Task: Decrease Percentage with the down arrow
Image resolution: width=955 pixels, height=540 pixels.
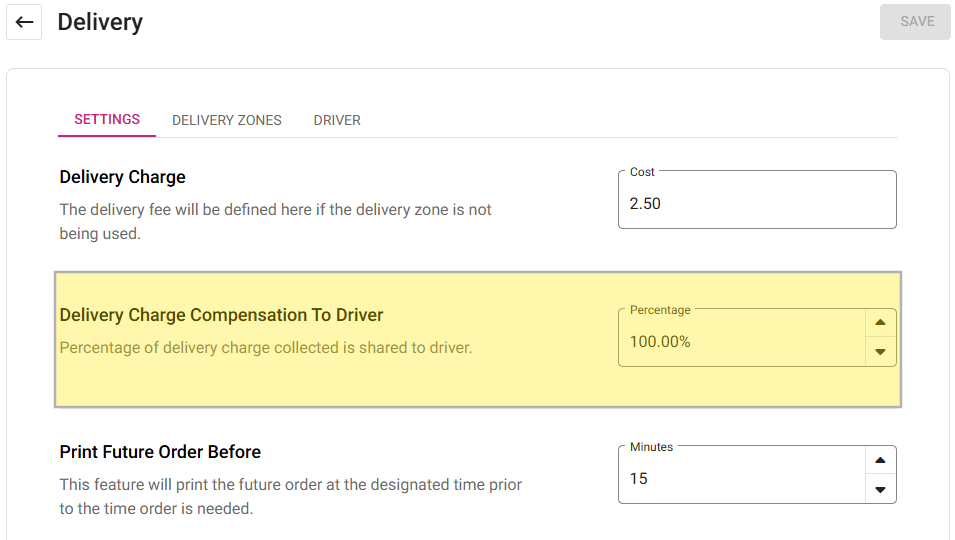Action: pos(880,352)
